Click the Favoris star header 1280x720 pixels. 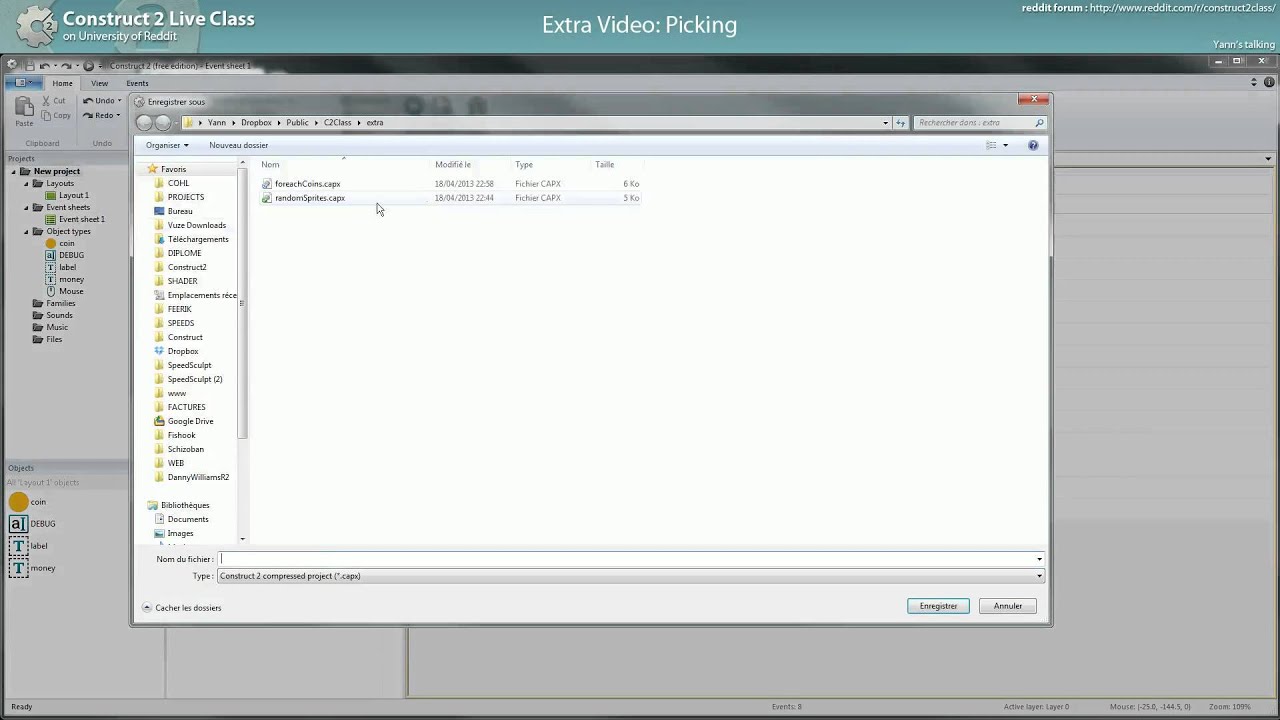tap(166, 169)
